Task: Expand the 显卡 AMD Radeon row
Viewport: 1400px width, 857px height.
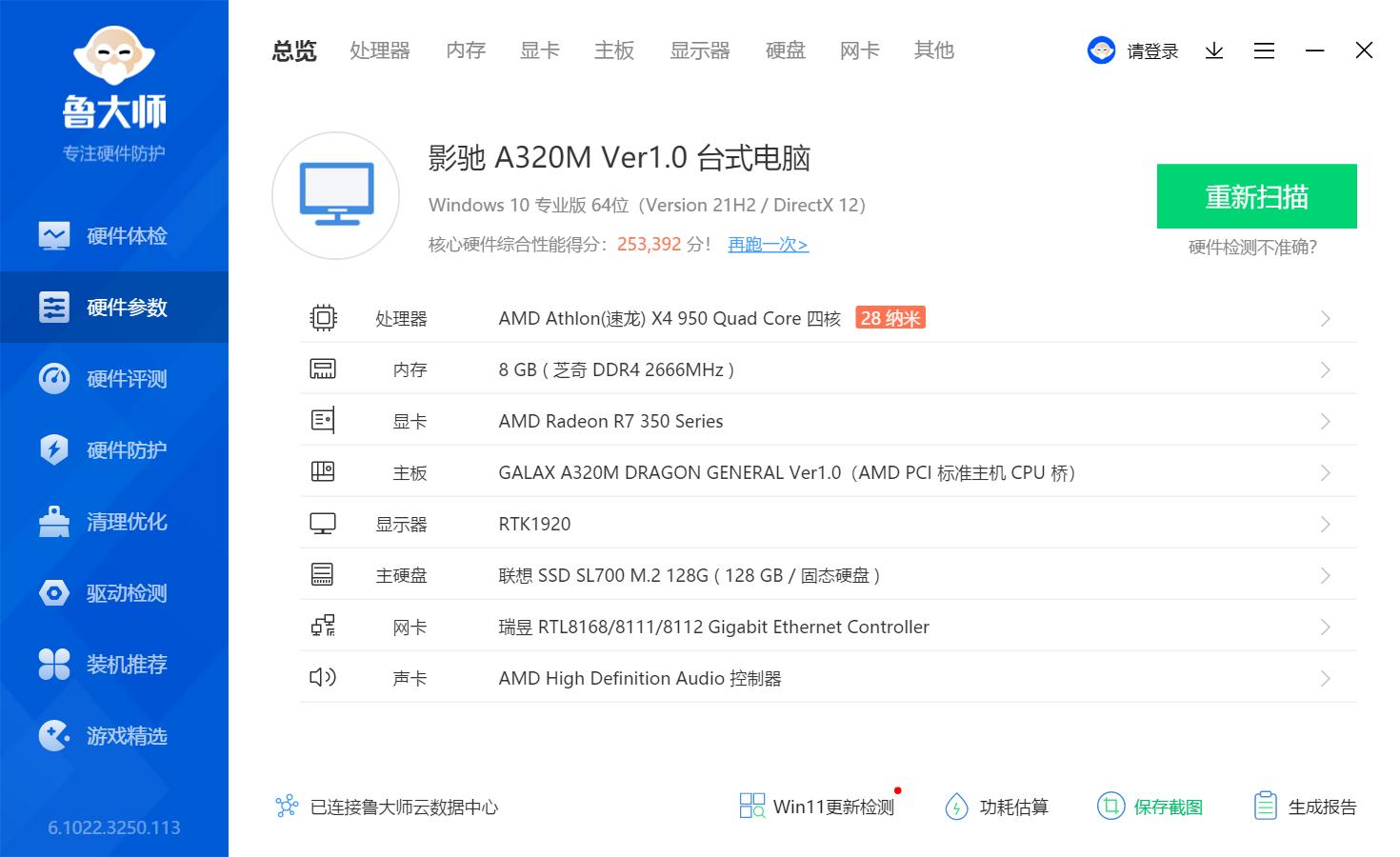Action: [1325, 420]
